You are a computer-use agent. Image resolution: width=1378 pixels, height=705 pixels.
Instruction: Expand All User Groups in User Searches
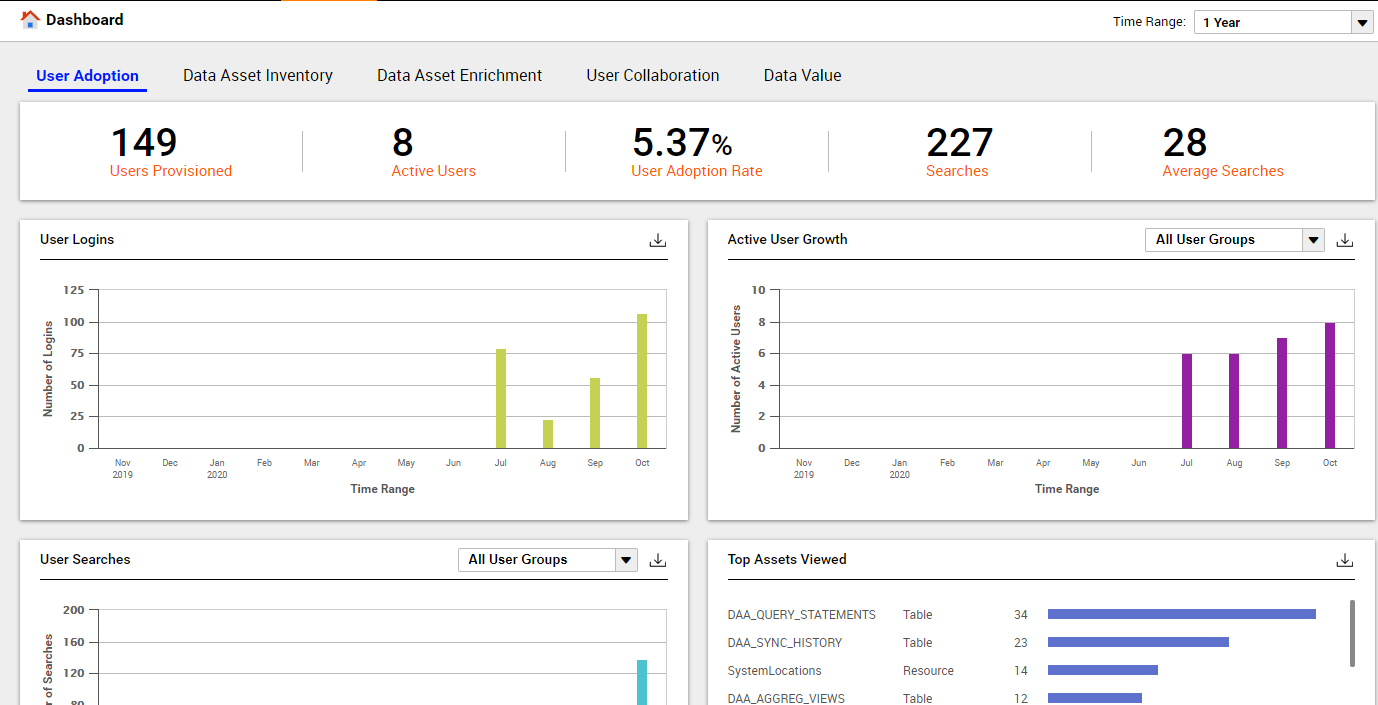[547, 560]
